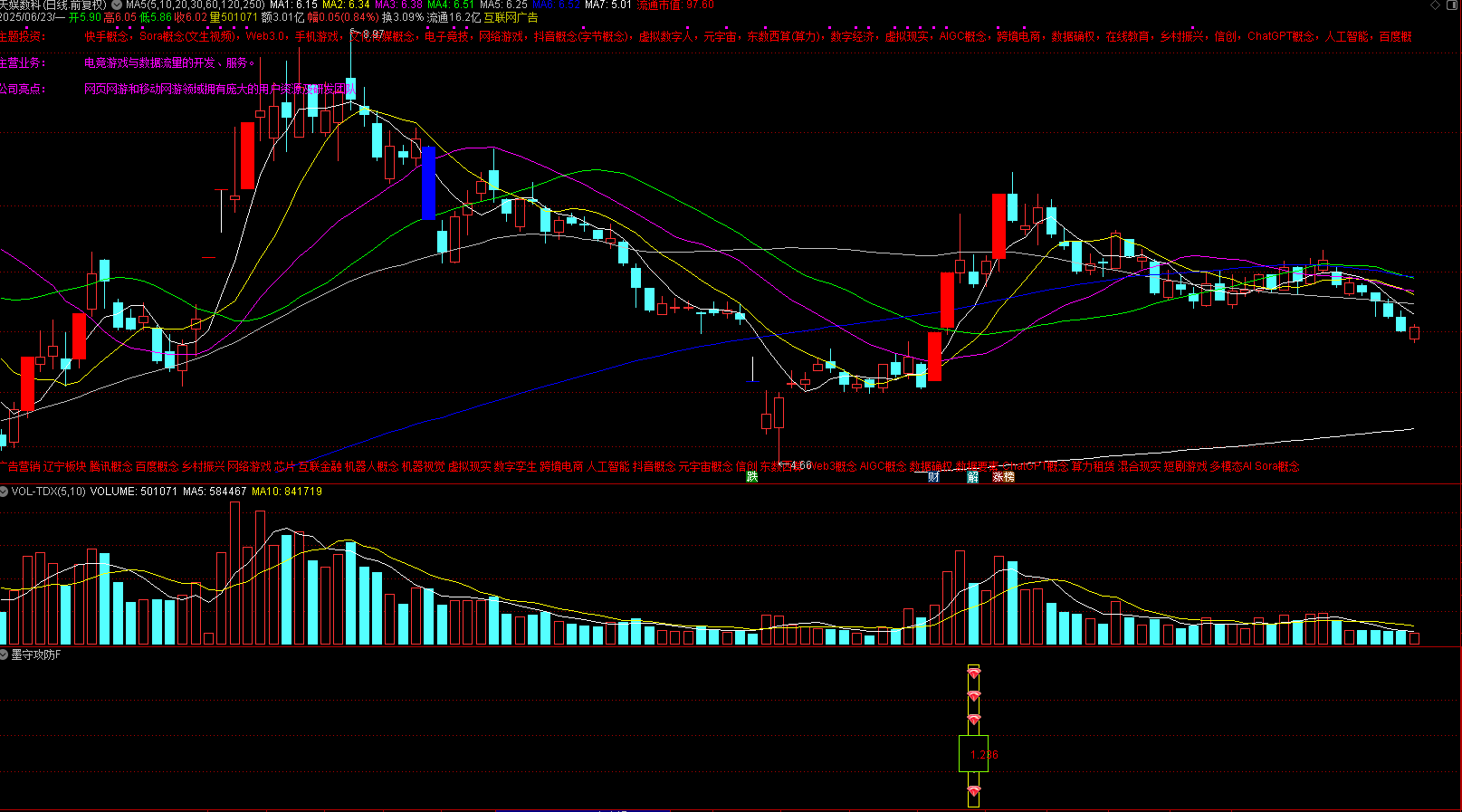Click the MA1: 6.15 value in header
Screen dimensions: 1462x812
pyautogui.click(x=293, y=5)
